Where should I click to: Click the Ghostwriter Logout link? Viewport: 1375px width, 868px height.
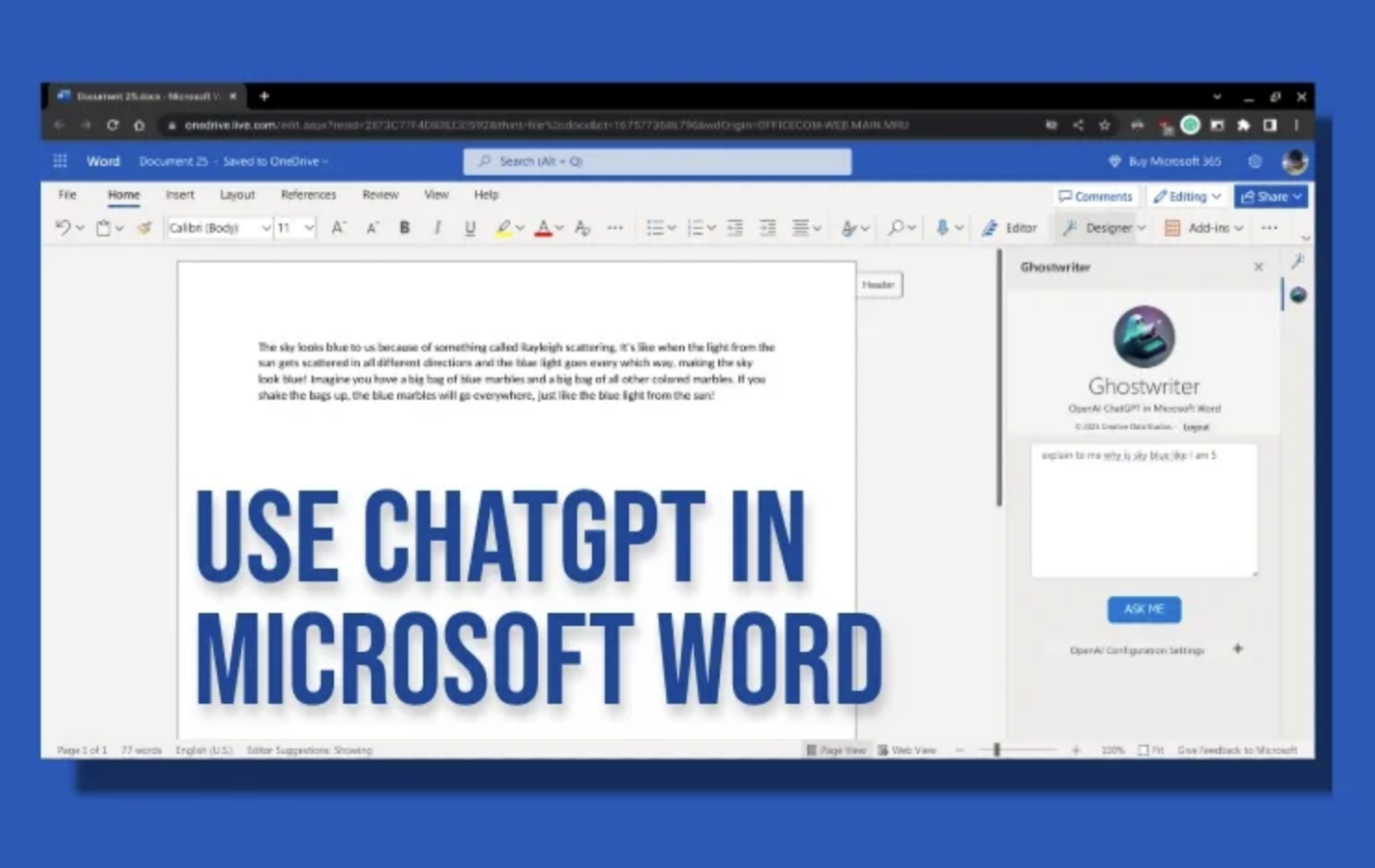pos(1196,427)
